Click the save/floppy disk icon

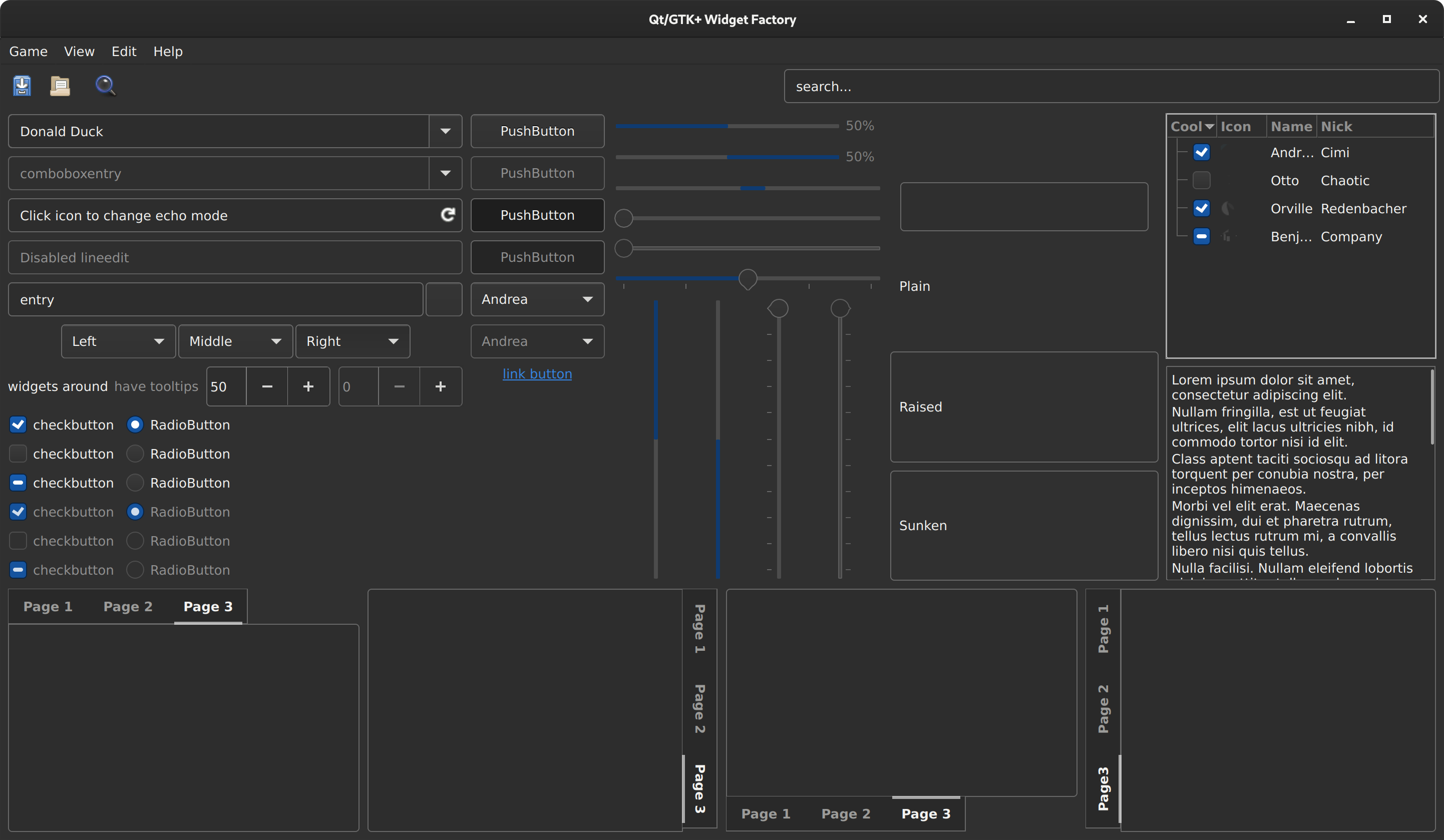22,86
